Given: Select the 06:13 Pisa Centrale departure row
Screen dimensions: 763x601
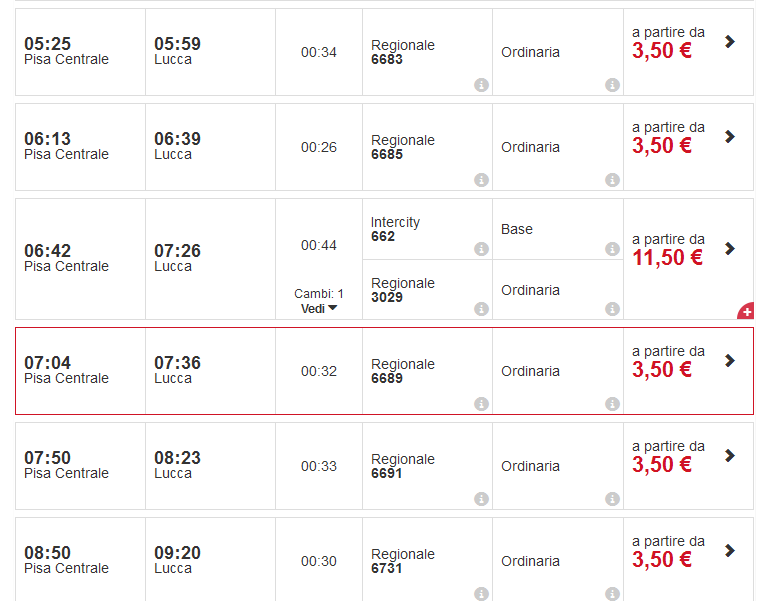Looking at the screenshot, I should tap(66, 146).
